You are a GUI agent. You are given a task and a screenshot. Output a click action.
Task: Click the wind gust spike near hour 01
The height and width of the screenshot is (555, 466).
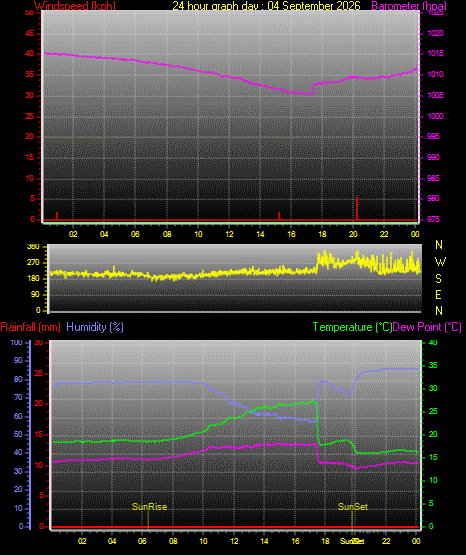pos(57,216)
